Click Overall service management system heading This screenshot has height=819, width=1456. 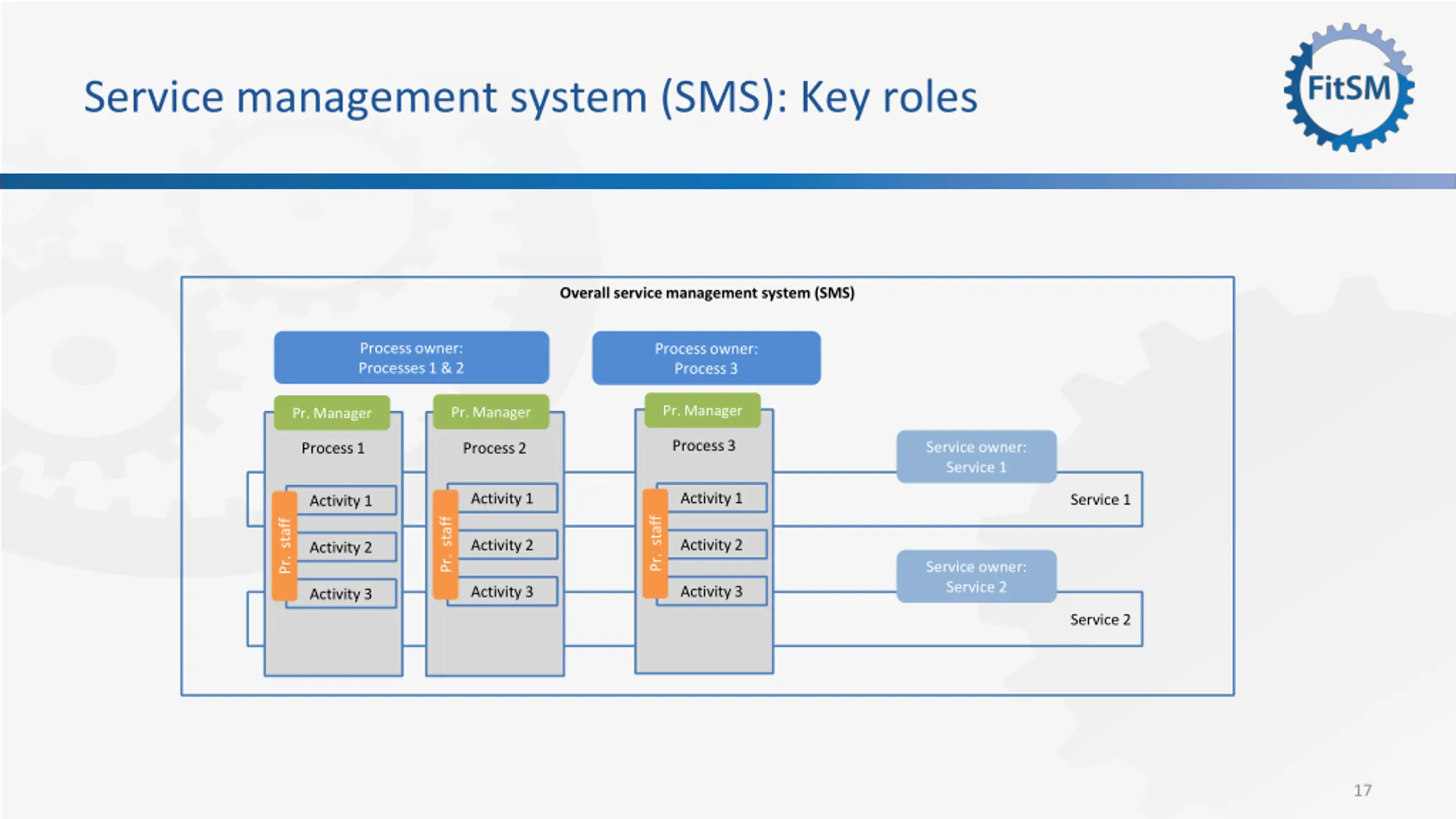pos(707,293)
